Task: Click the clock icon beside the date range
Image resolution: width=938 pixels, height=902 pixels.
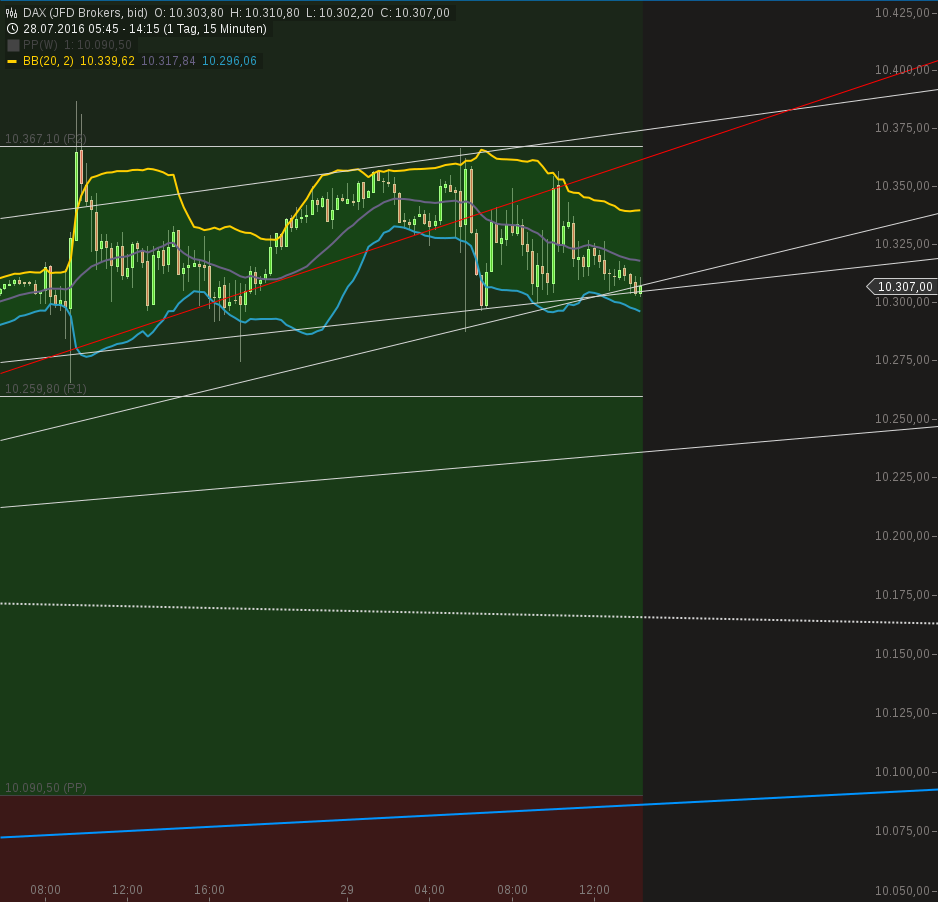Action: pyautogui.click(x=12, y=29)
